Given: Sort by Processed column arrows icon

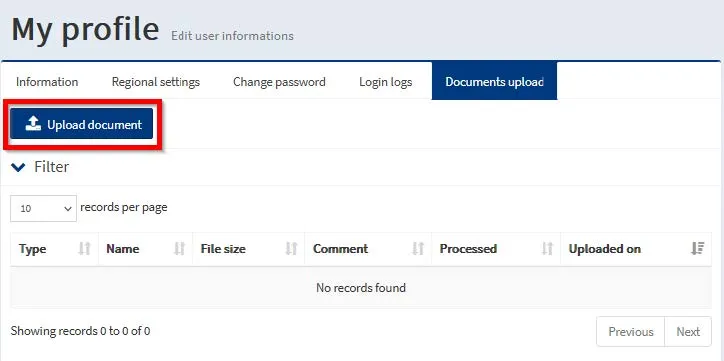Looking at the screenshot, I should [x=547, y=249].
